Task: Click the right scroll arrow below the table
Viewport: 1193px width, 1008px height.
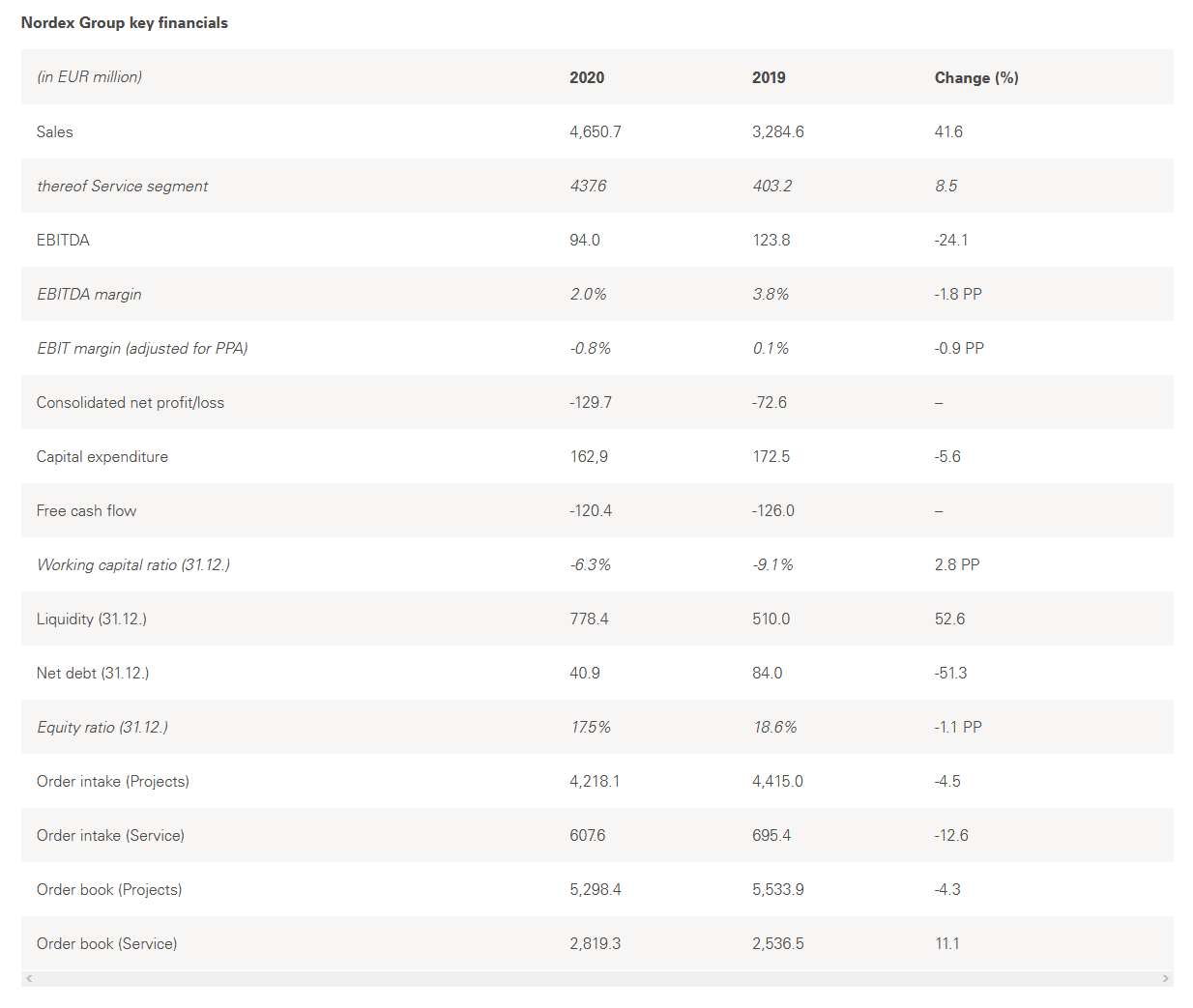Action: click(x=1165, y=979)
